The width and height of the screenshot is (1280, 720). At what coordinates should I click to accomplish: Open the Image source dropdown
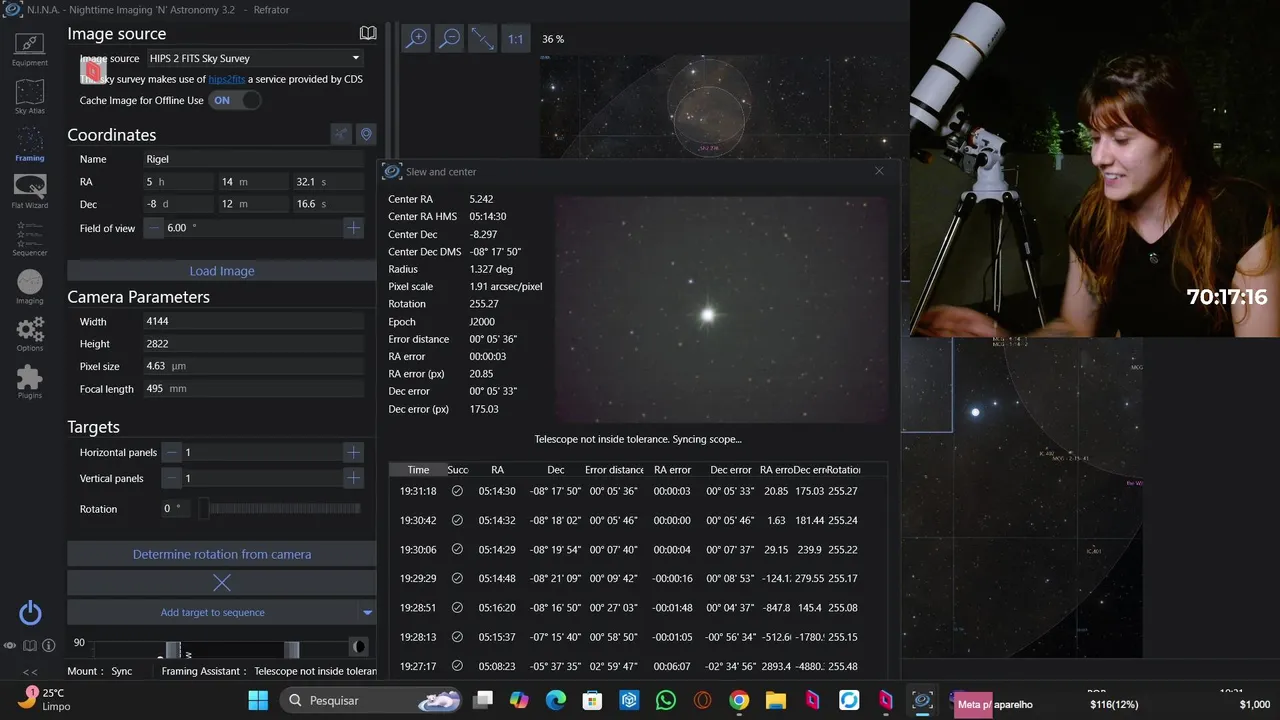coord(254,58)
